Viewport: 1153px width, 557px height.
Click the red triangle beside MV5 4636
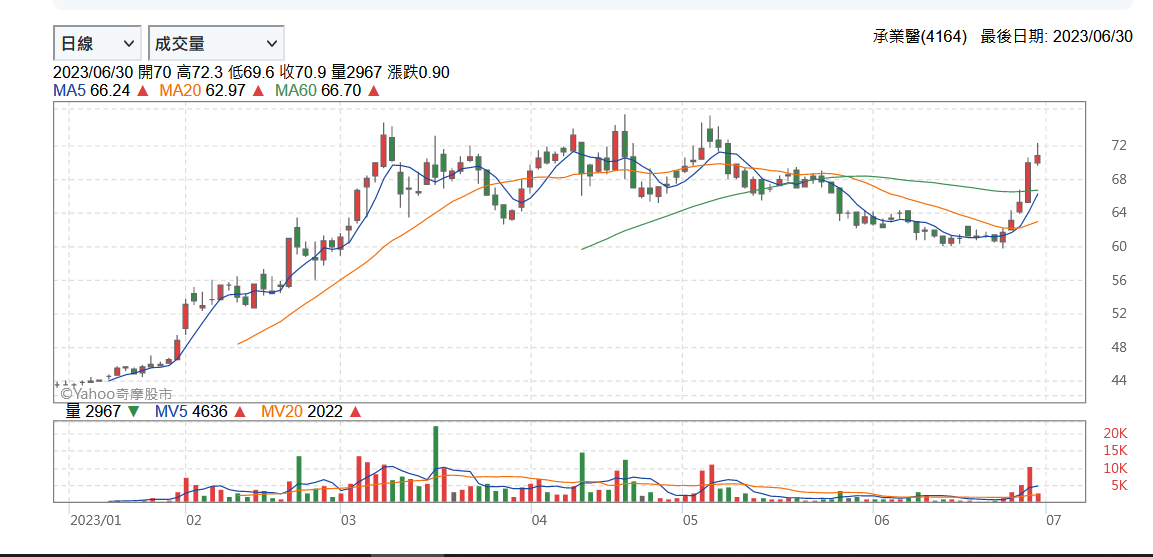[x=242, y=411]
